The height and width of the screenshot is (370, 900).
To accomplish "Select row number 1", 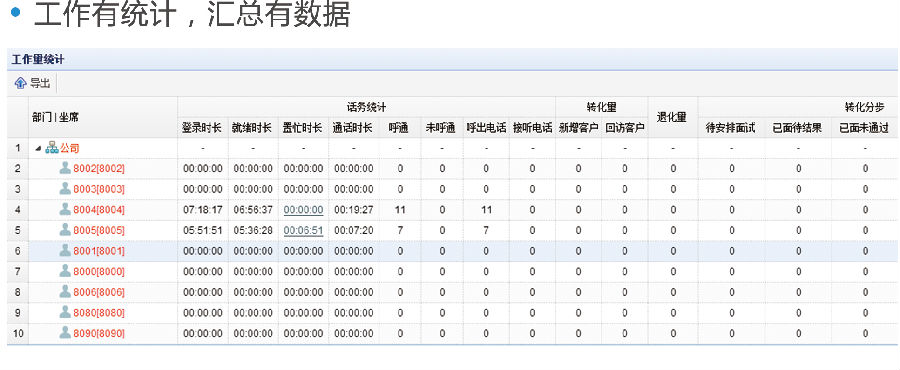I will point(17,148).
